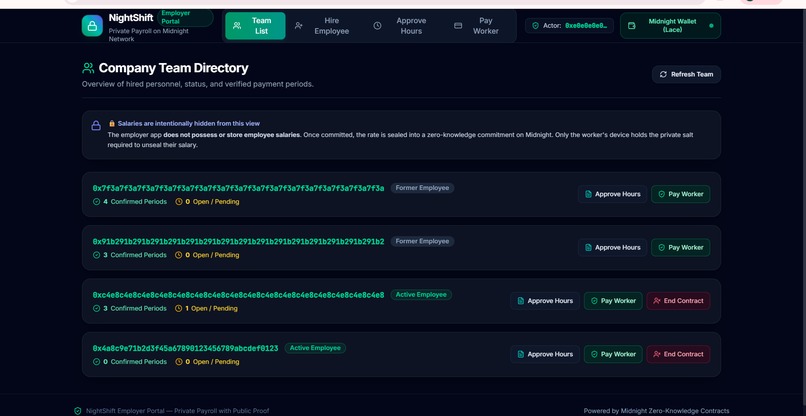Click 'Powered by Midnight Zero-Knowledge Contracts' footer text

[x=656, y=411]
